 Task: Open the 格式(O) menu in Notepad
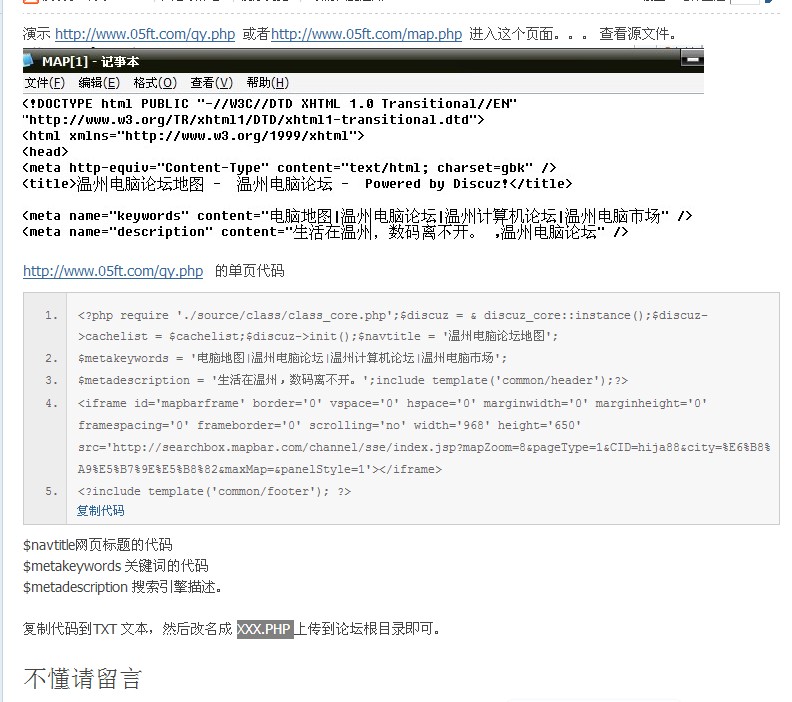pos(155,82)
